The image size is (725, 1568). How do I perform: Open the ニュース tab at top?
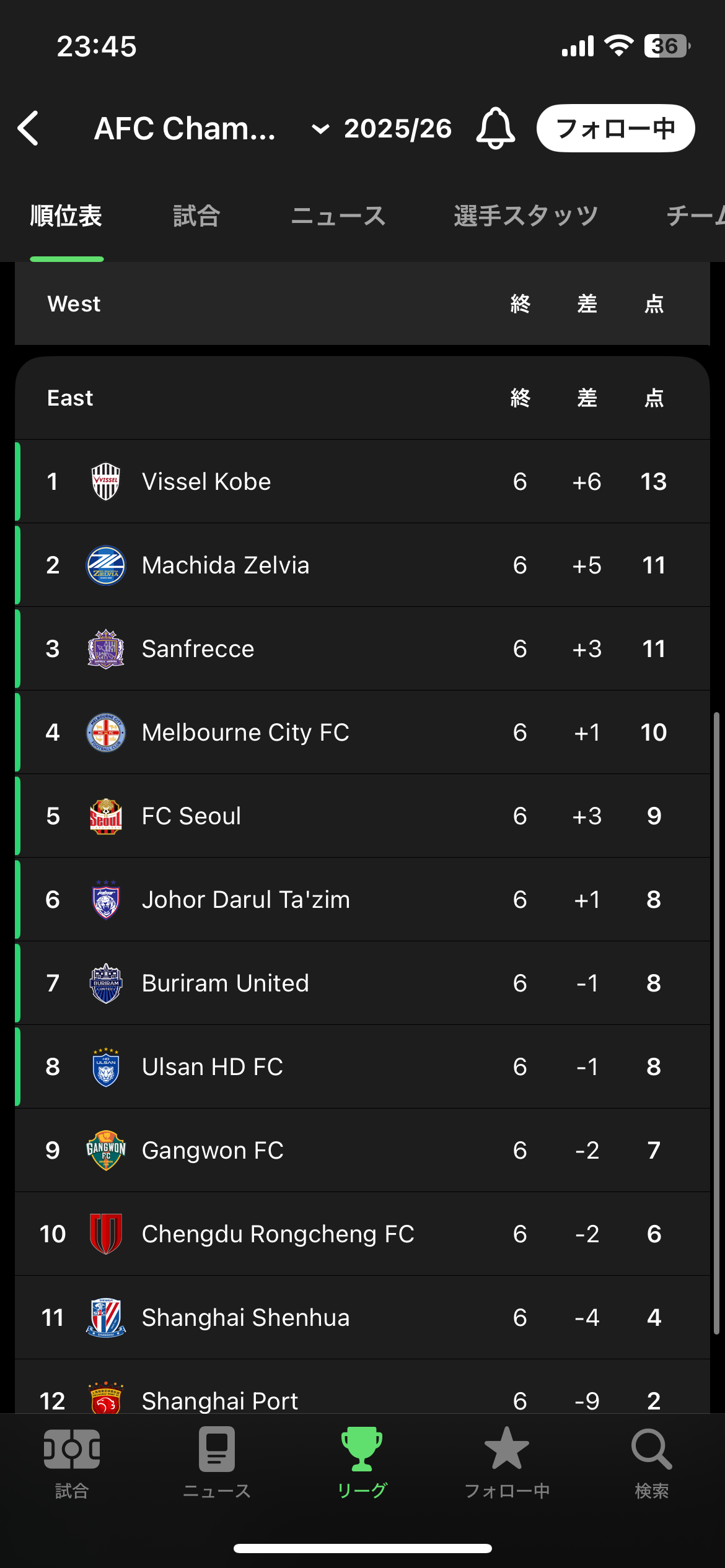pyautogui.click(x=338, y=216)
